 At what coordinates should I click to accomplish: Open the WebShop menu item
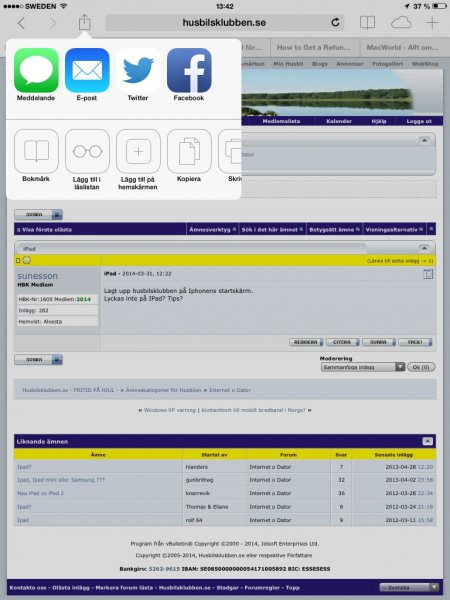(x=425, y=64)
